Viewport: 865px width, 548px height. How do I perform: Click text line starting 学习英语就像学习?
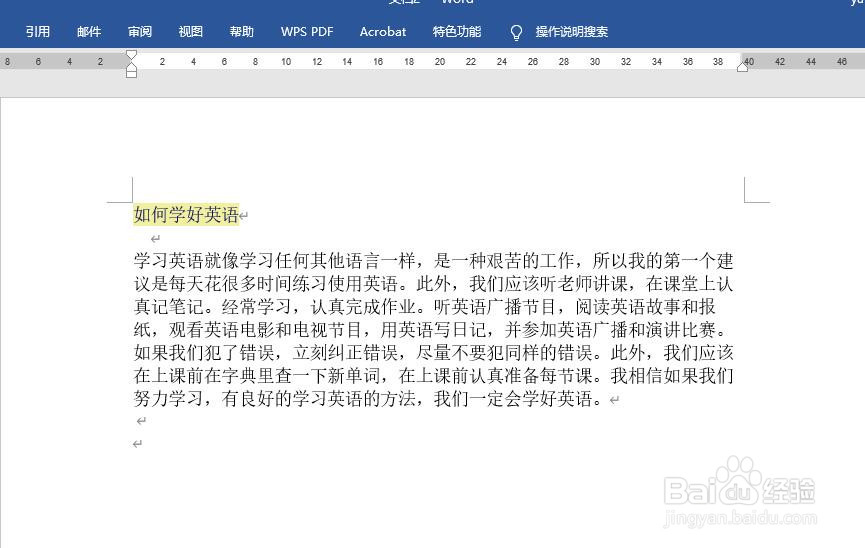tap(433, 260)
